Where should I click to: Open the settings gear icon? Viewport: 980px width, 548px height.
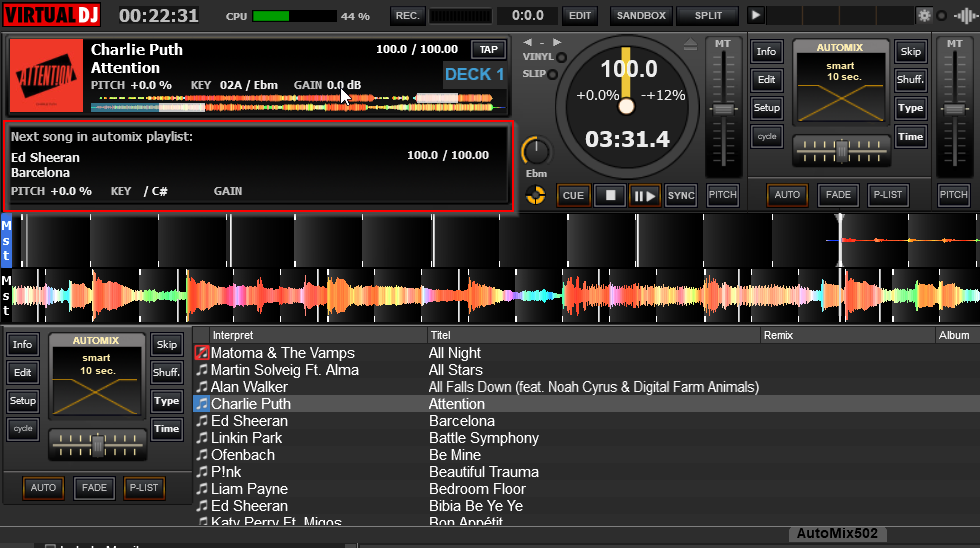[x=924, y=16]
